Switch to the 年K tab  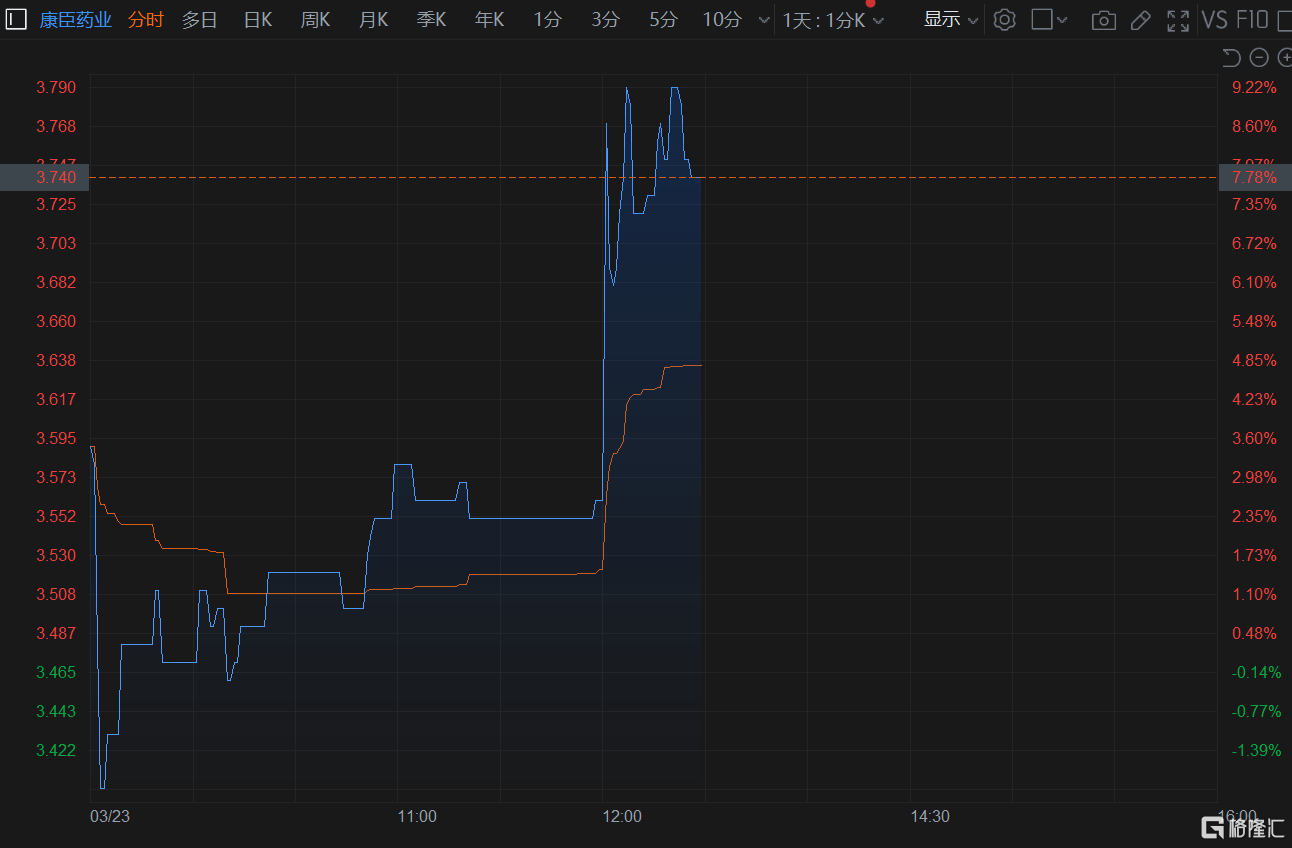(x=489, y=20)
